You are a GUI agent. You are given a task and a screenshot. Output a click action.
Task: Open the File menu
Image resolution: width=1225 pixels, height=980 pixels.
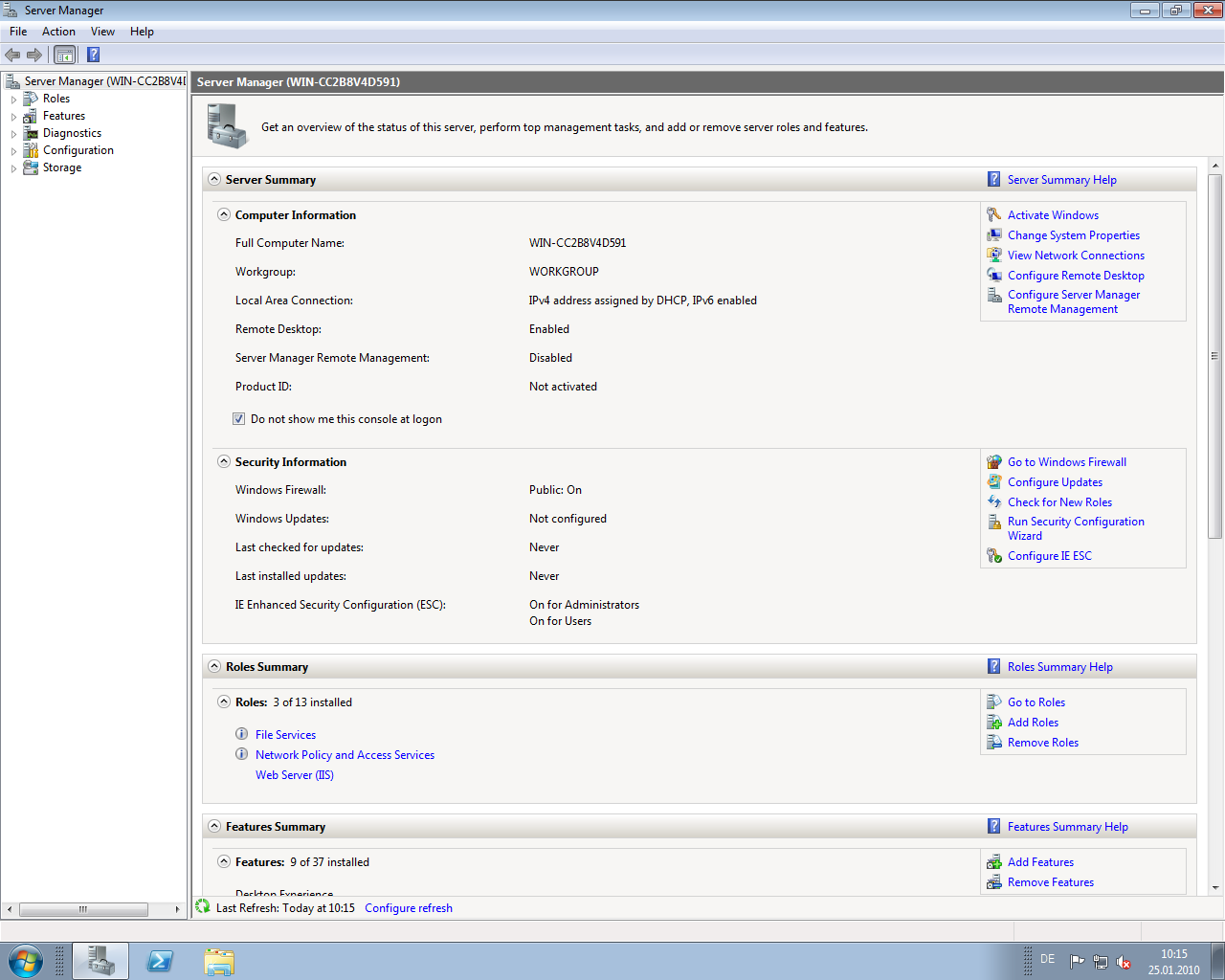[x=18, y=32]
